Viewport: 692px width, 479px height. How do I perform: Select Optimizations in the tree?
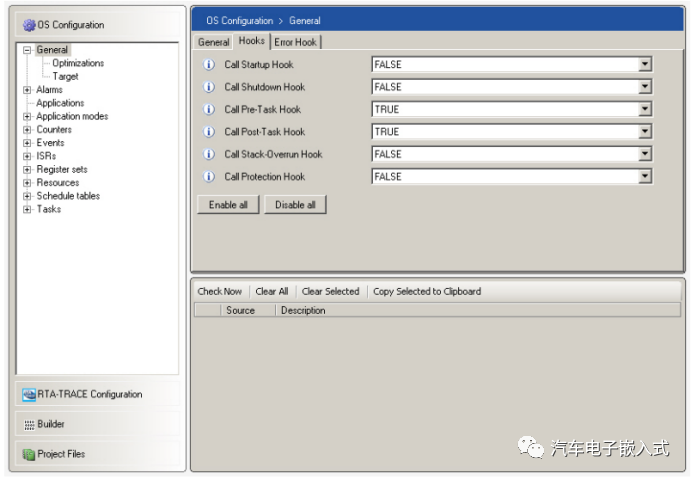point(78,63)
